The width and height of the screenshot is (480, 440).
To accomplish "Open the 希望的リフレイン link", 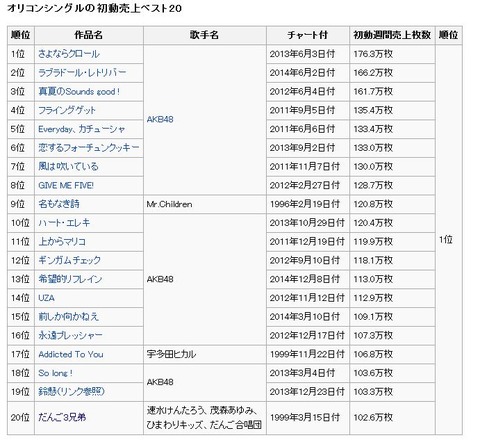I will (70, 279).
